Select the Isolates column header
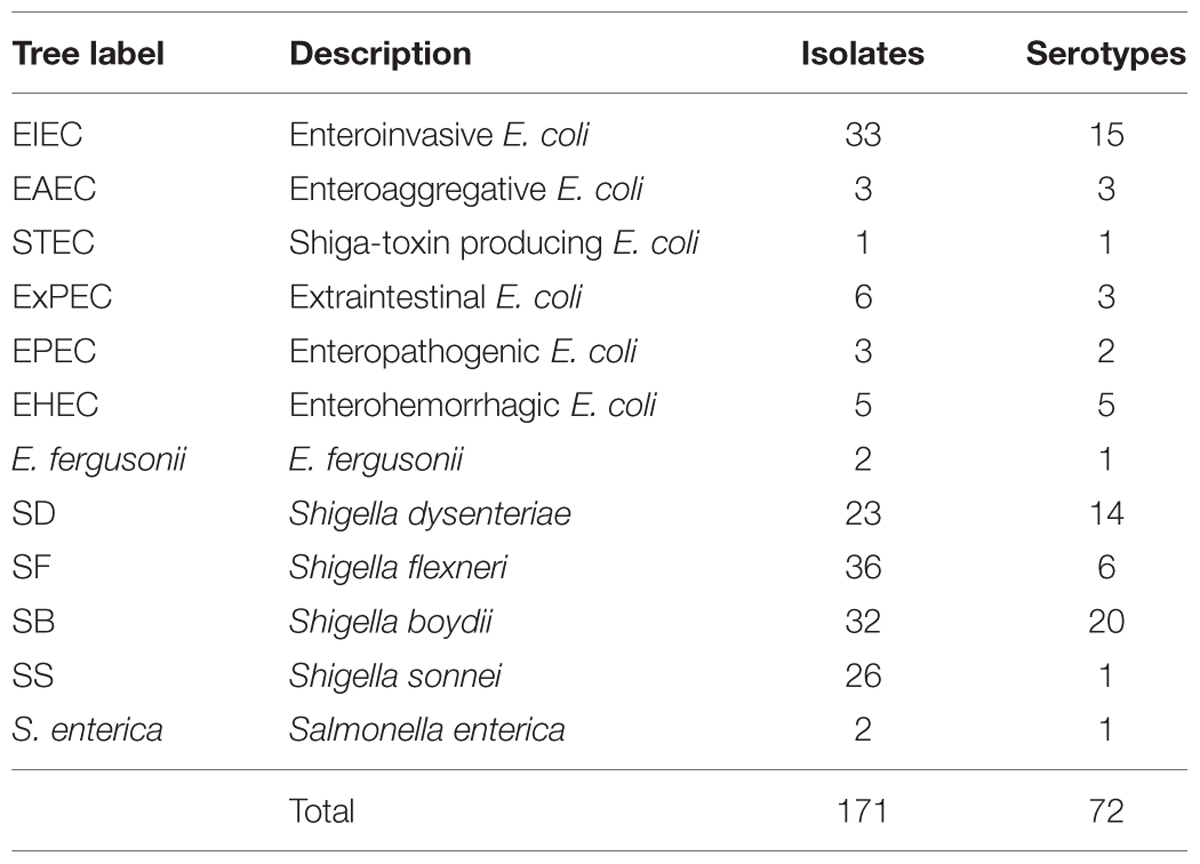 pos(862,55)
